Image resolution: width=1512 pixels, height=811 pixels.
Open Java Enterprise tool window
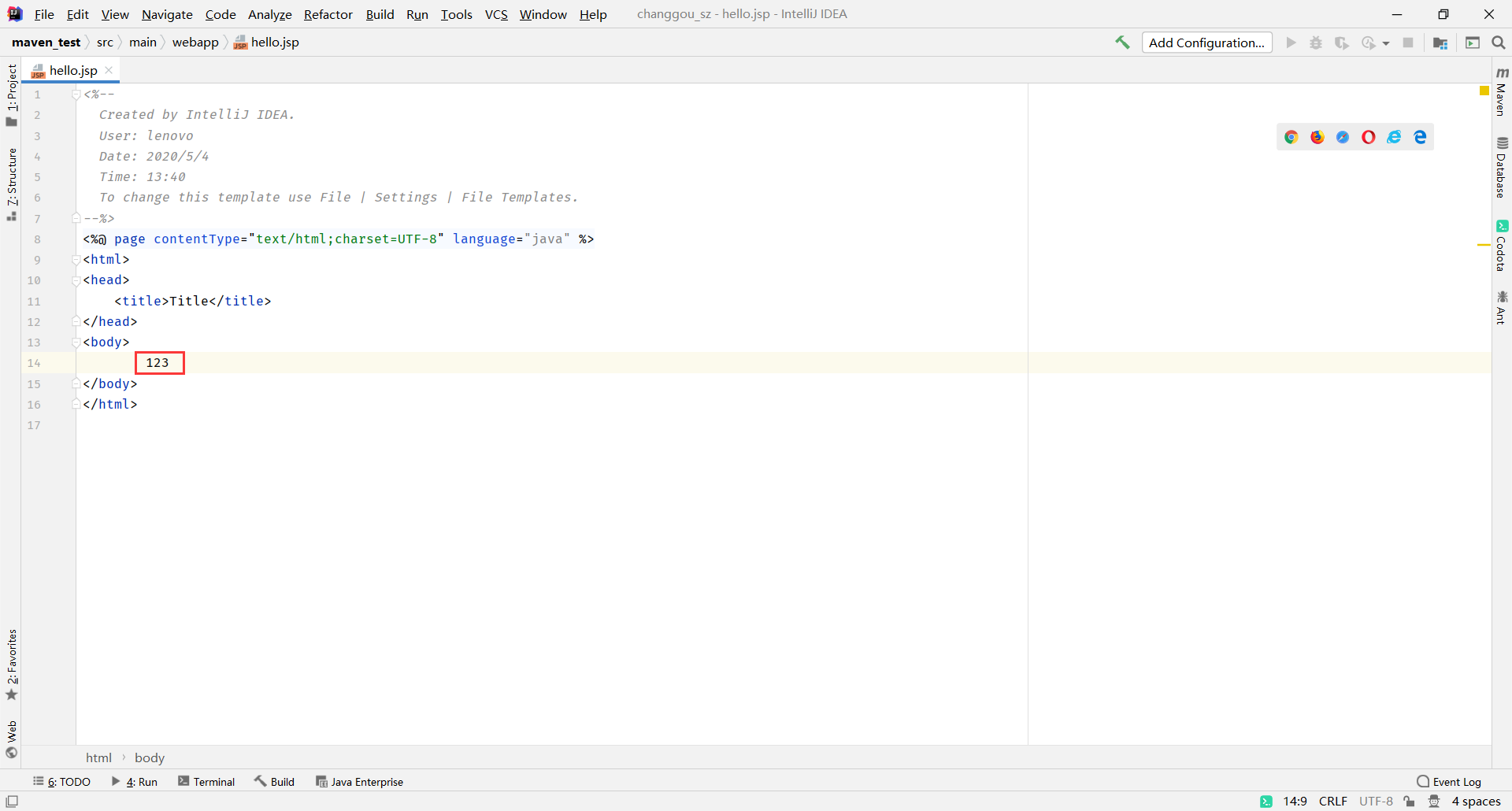click(x=360, y=782)
